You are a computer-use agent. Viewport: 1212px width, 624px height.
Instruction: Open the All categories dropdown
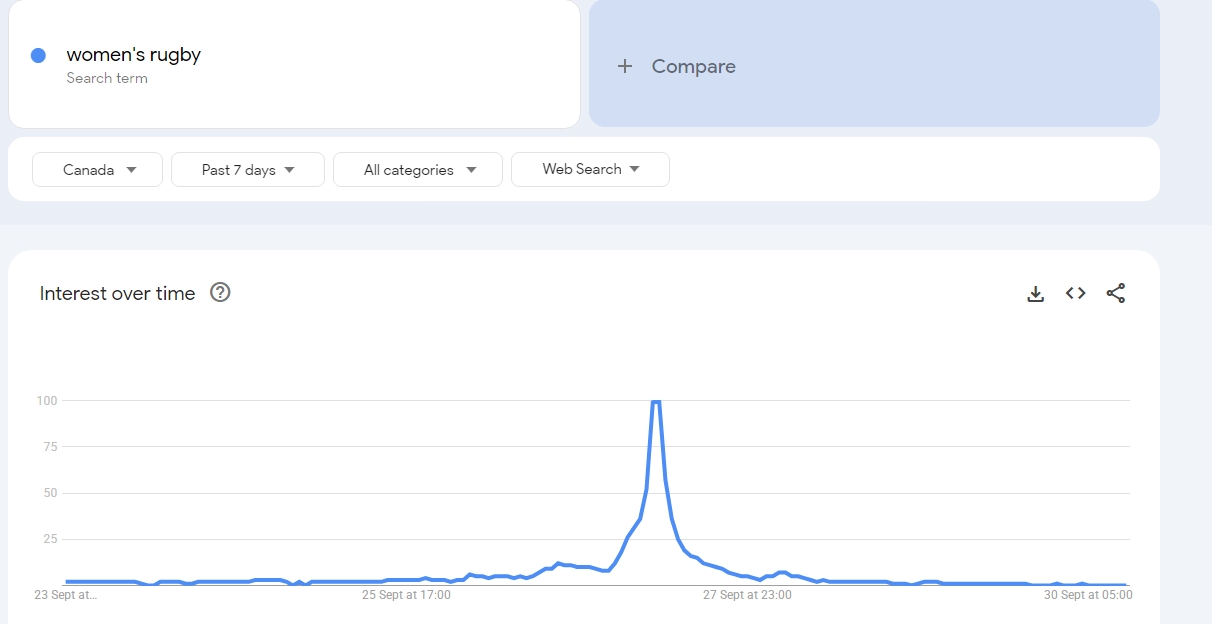tap(418, 170)
